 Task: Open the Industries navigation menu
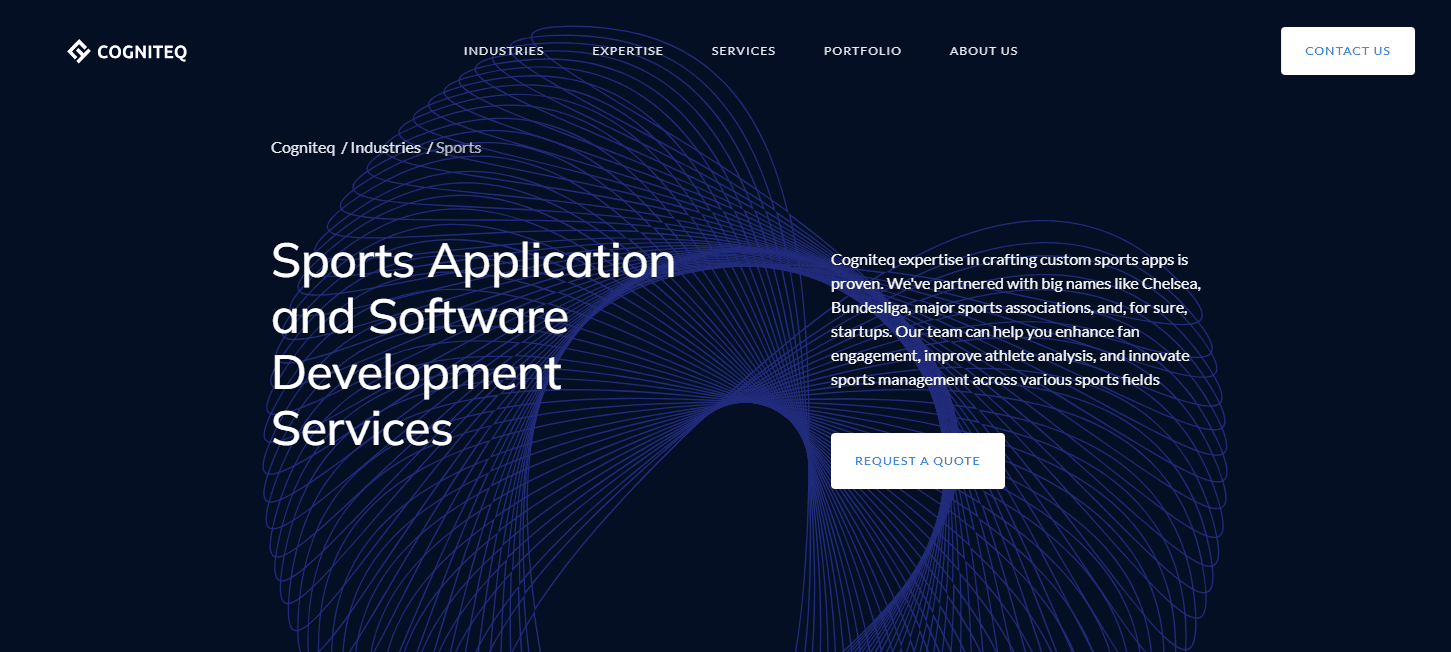[504, 51]
